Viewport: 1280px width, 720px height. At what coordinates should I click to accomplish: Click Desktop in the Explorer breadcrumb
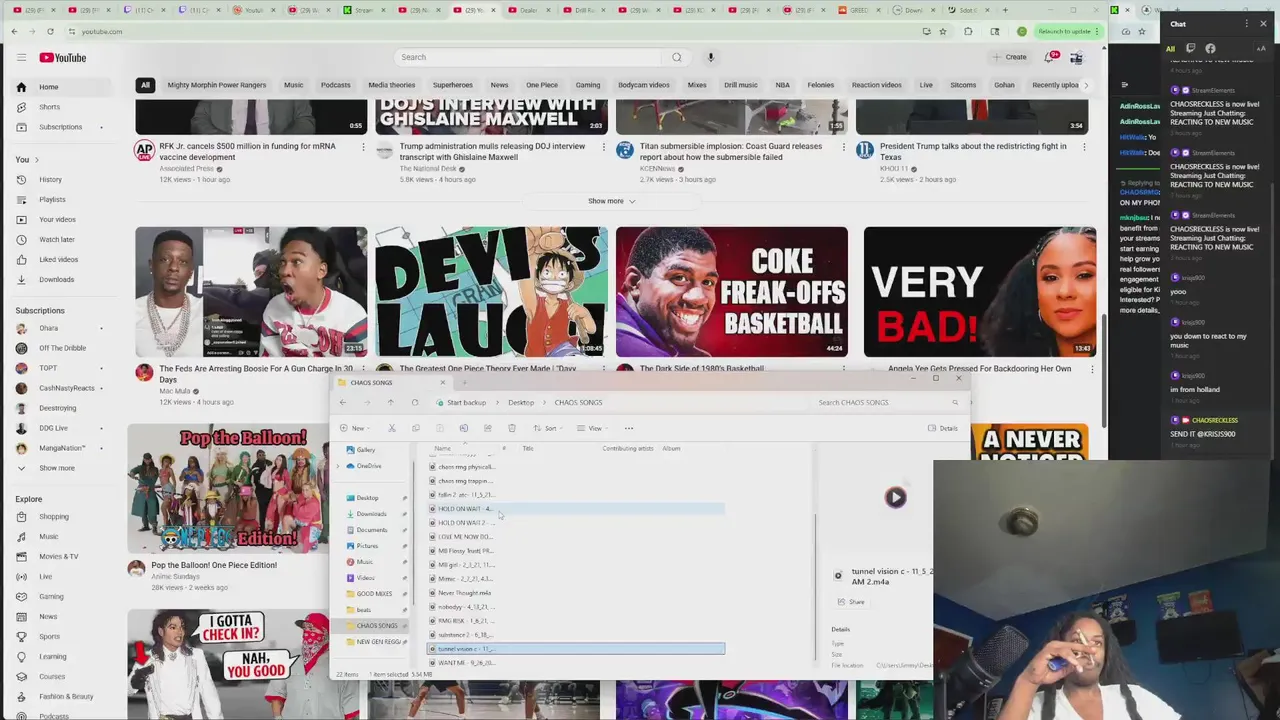521,402
